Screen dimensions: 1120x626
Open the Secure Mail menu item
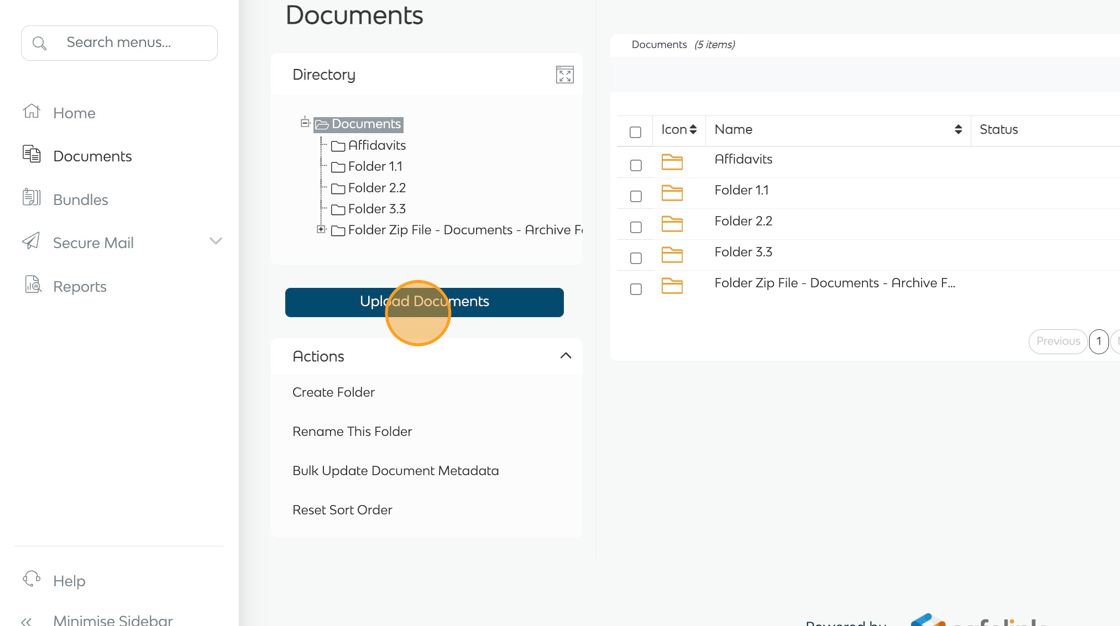[x=94, y=243]
